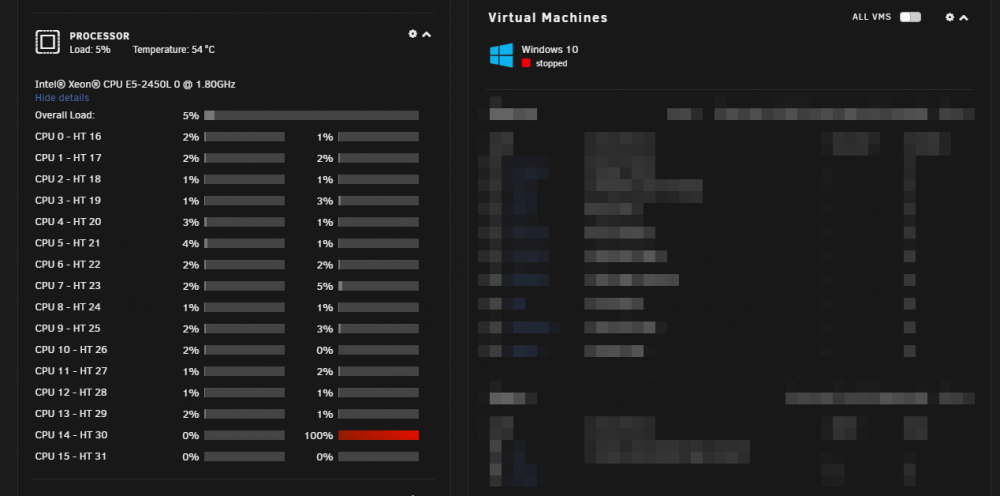
Task: Collapse the Processor panel chevron
Action: (427, 34)
